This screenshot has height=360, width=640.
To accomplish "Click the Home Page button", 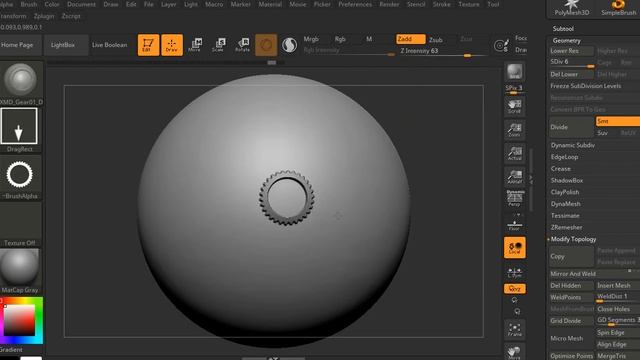I will (20, 45).
